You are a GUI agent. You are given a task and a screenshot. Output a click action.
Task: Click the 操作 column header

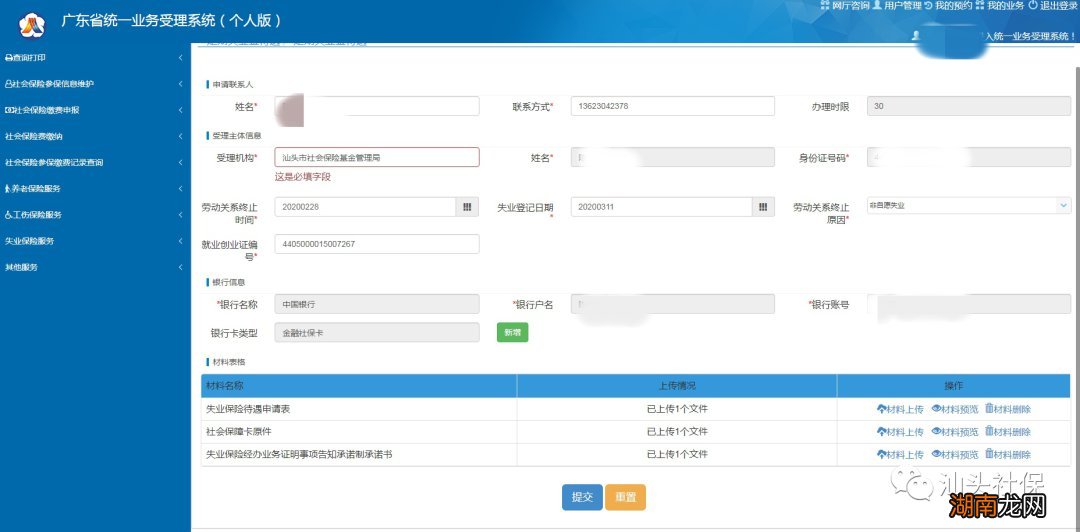click(954, 386)
